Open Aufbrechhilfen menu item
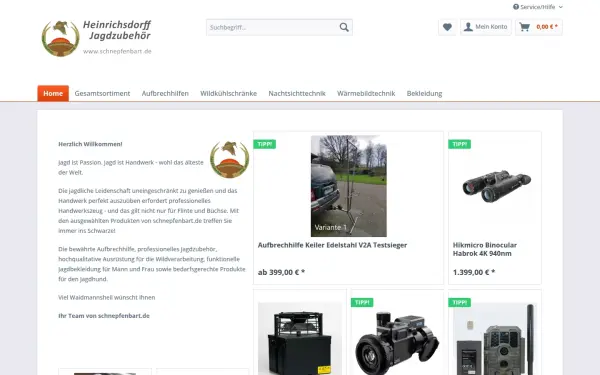Viewport: 600px width, 375px height. click(x=165, y=93)
